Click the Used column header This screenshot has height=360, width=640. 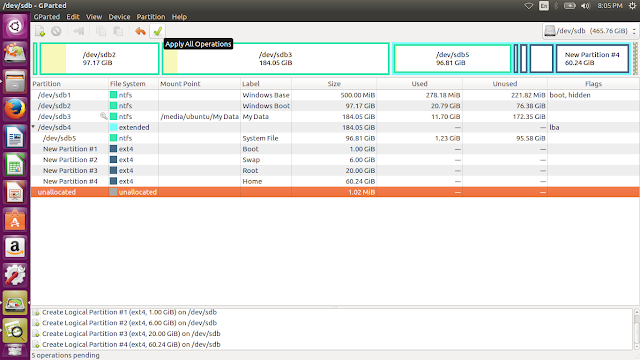(x=420, y=84)
